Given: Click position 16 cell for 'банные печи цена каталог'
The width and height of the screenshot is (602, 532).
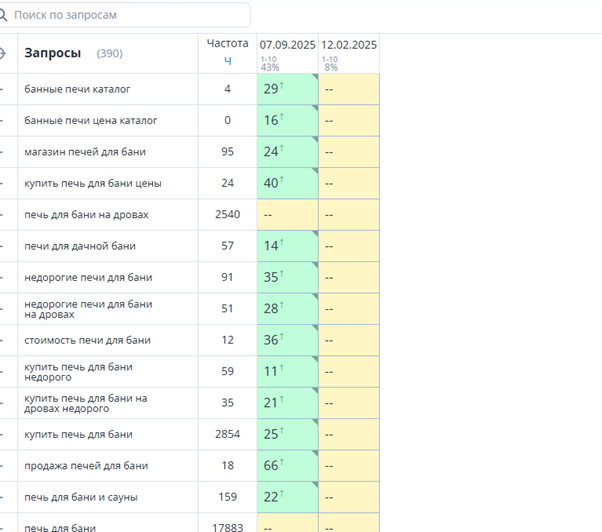Looking at the screenshot, I should (x=288, y=121).
